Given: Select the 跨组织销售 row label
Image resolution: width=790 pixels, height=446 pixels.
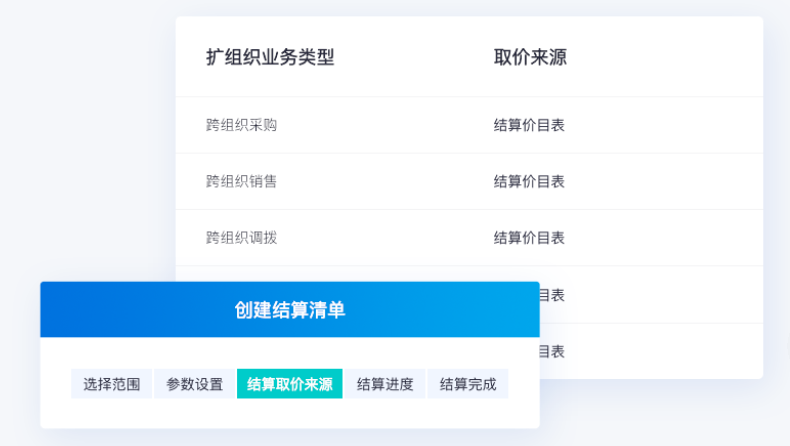Looking at the screenshot, I should (x=241, y=181).
